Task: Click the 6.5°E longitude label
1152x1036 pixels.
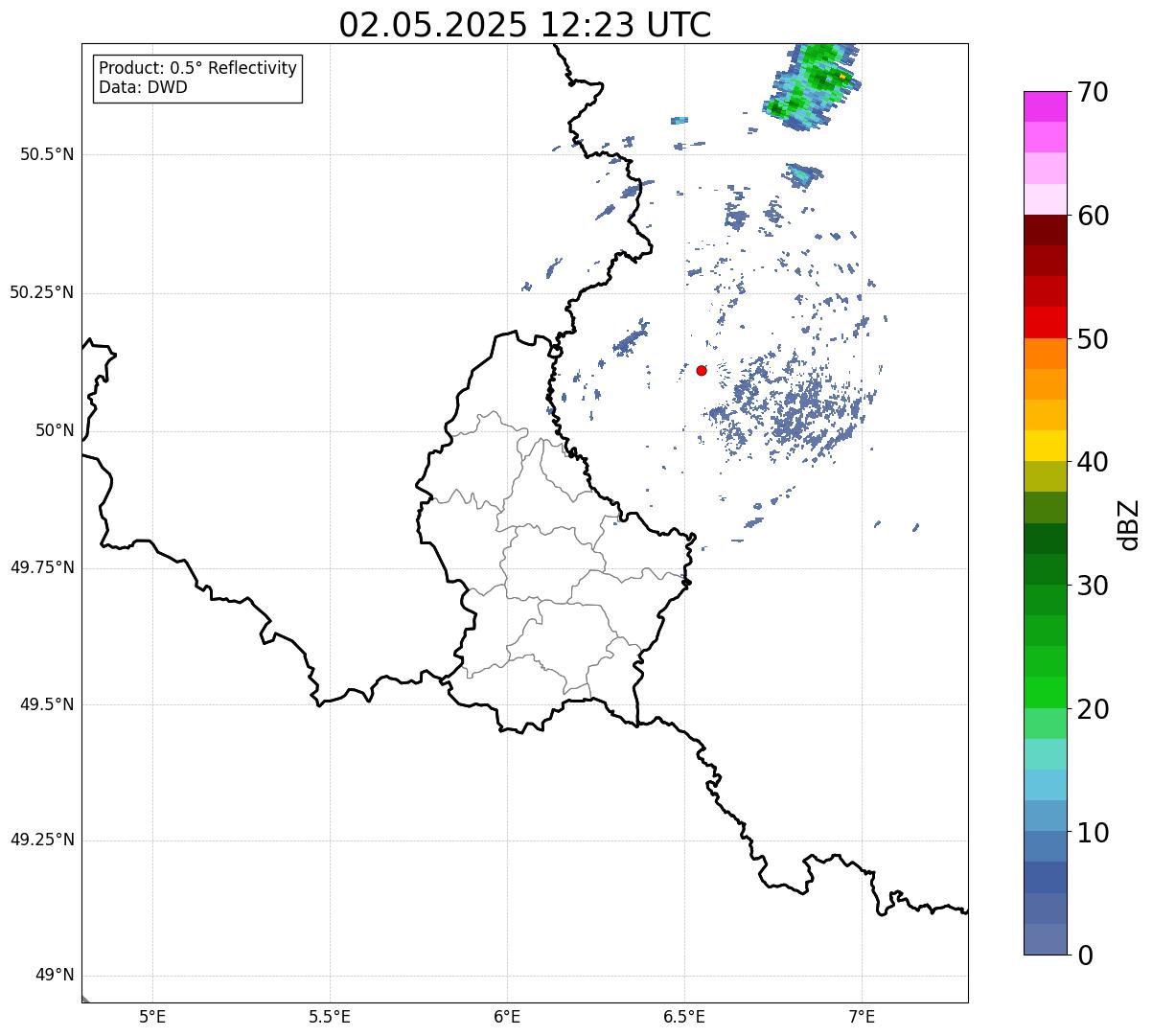Action: (x=684, y=1017)
